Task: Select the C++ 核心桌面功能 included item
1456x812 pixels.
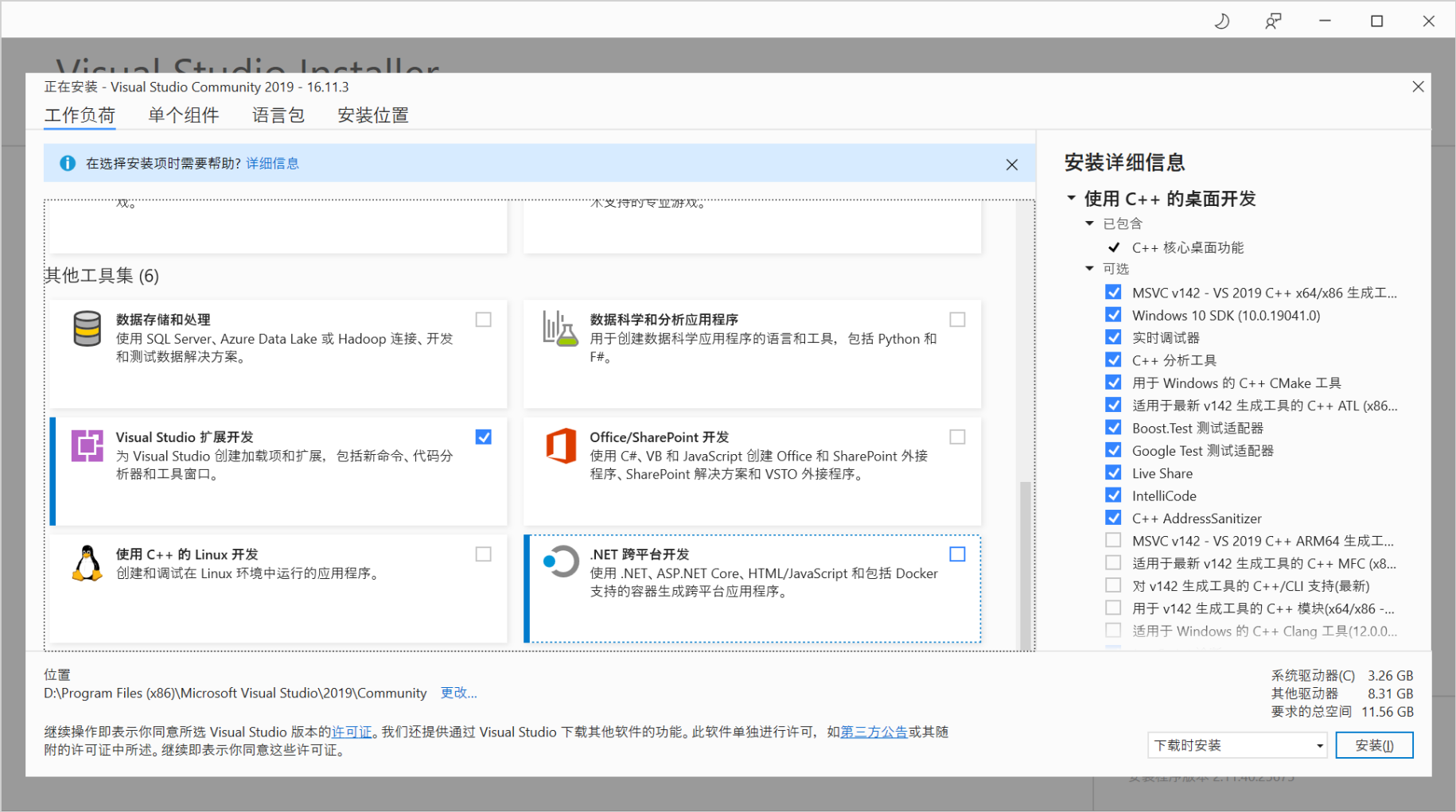Action: (x=1187, y=247)
